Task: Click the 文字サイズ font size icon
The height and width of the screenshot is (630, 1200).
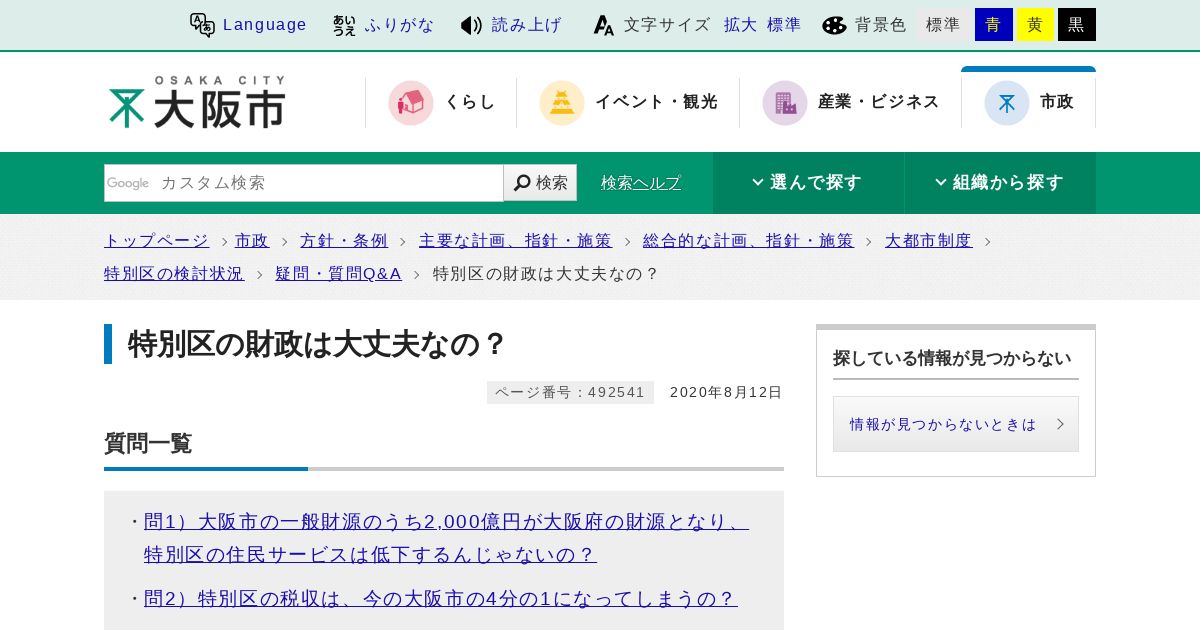Action: coord(603,25)
